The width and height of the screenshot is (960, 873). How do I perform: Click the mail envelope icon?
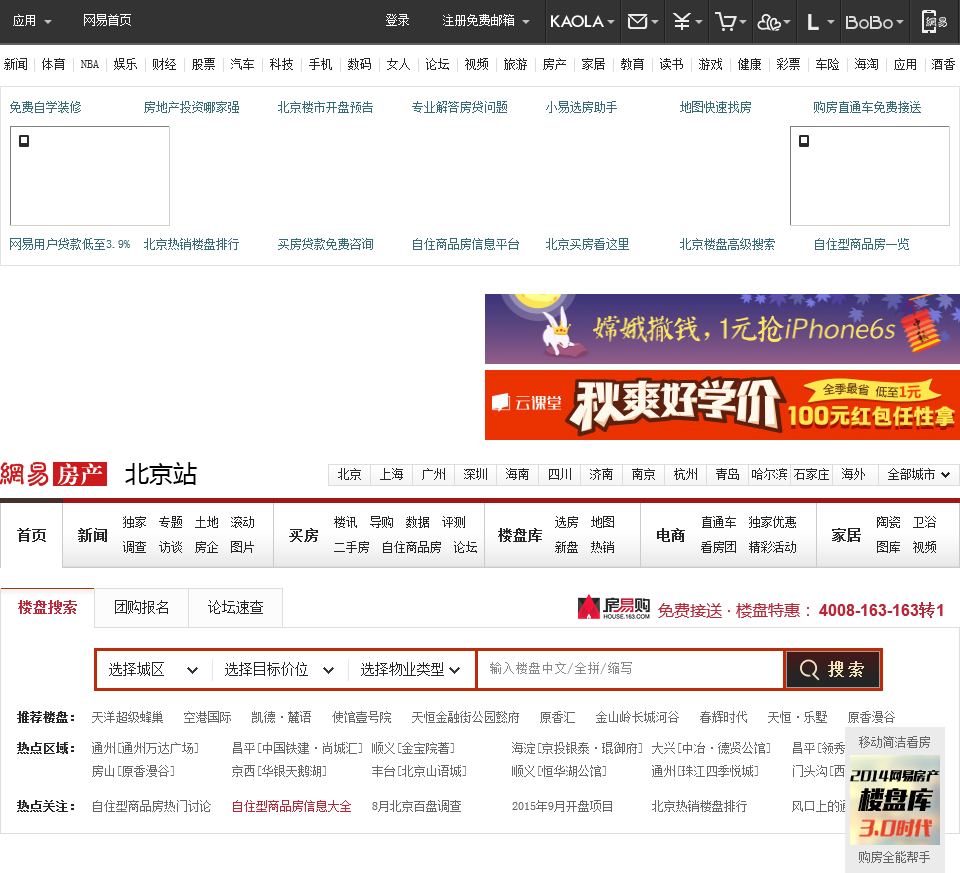click(637, 21)
